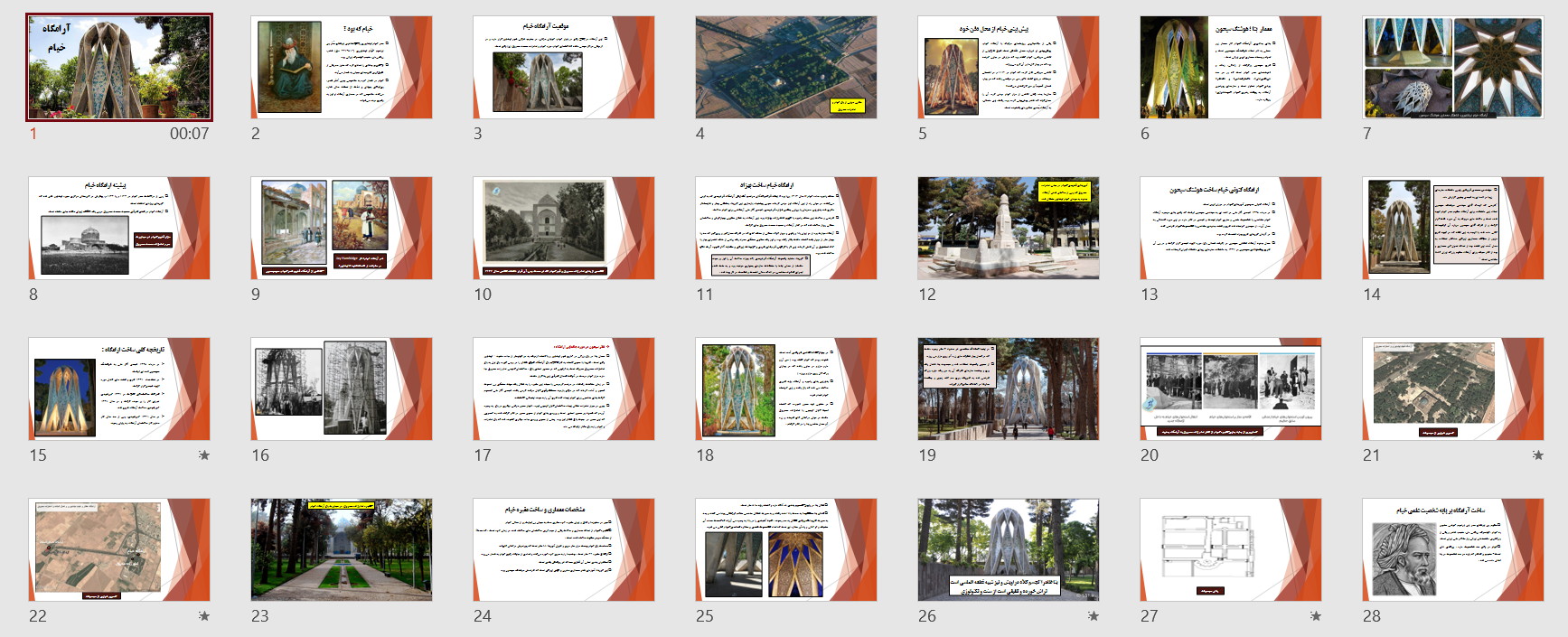The image size is (1568, 637).
Task: Click the transition star icon under slide 26
Action: (1094, 616)
